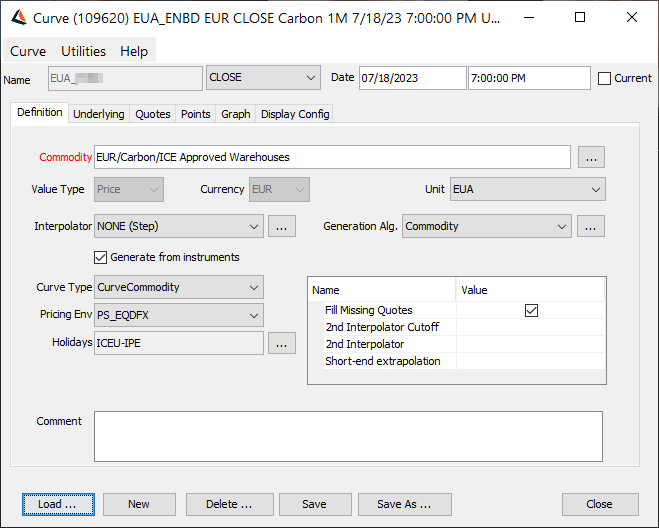The width and height of the screenshot is (659, 528).
Task: Switch to the Display Config tab
Action: point(295,114)
